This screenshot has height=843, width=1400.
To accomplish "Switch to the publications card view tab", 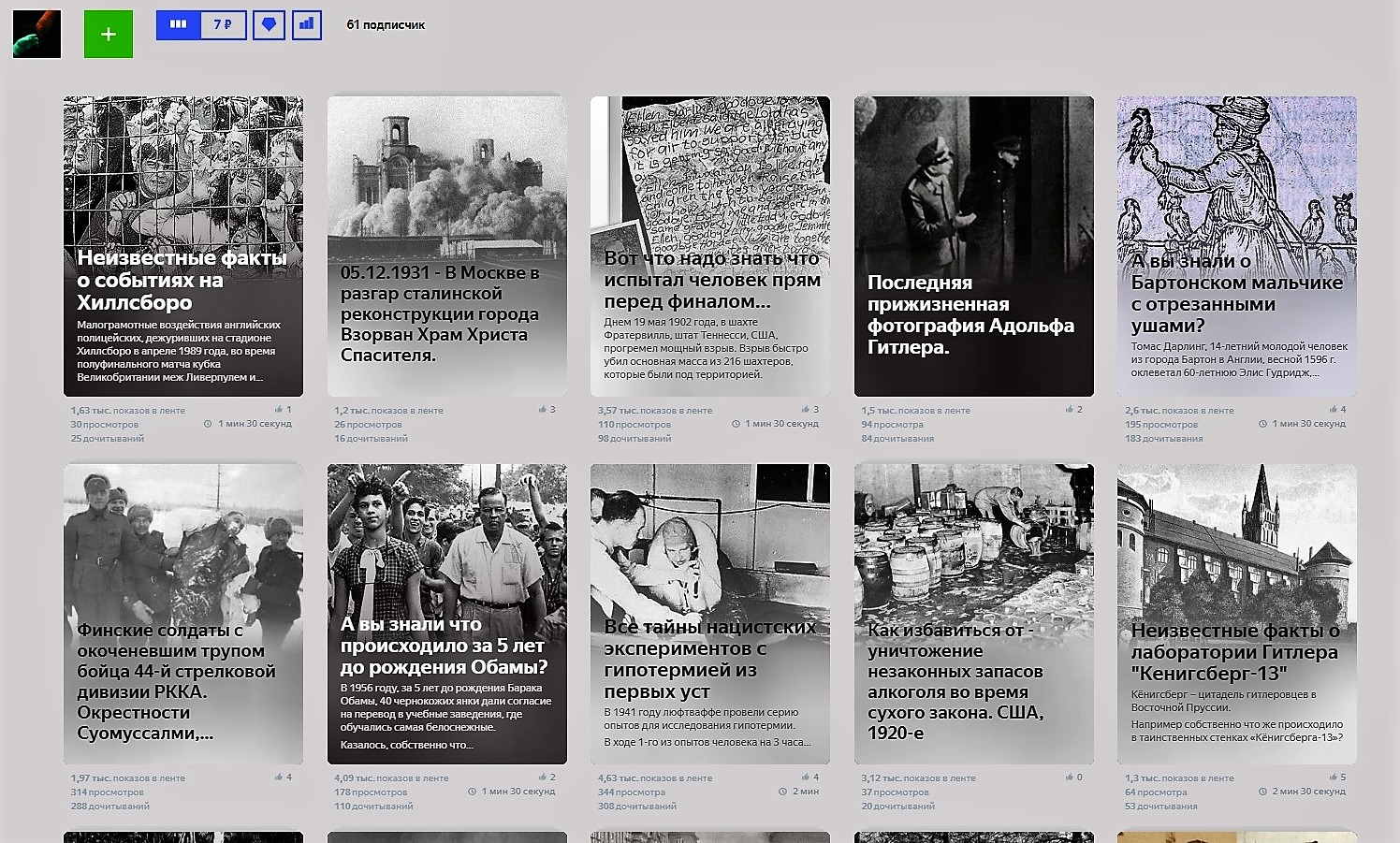I will click(x=179, y=24).
